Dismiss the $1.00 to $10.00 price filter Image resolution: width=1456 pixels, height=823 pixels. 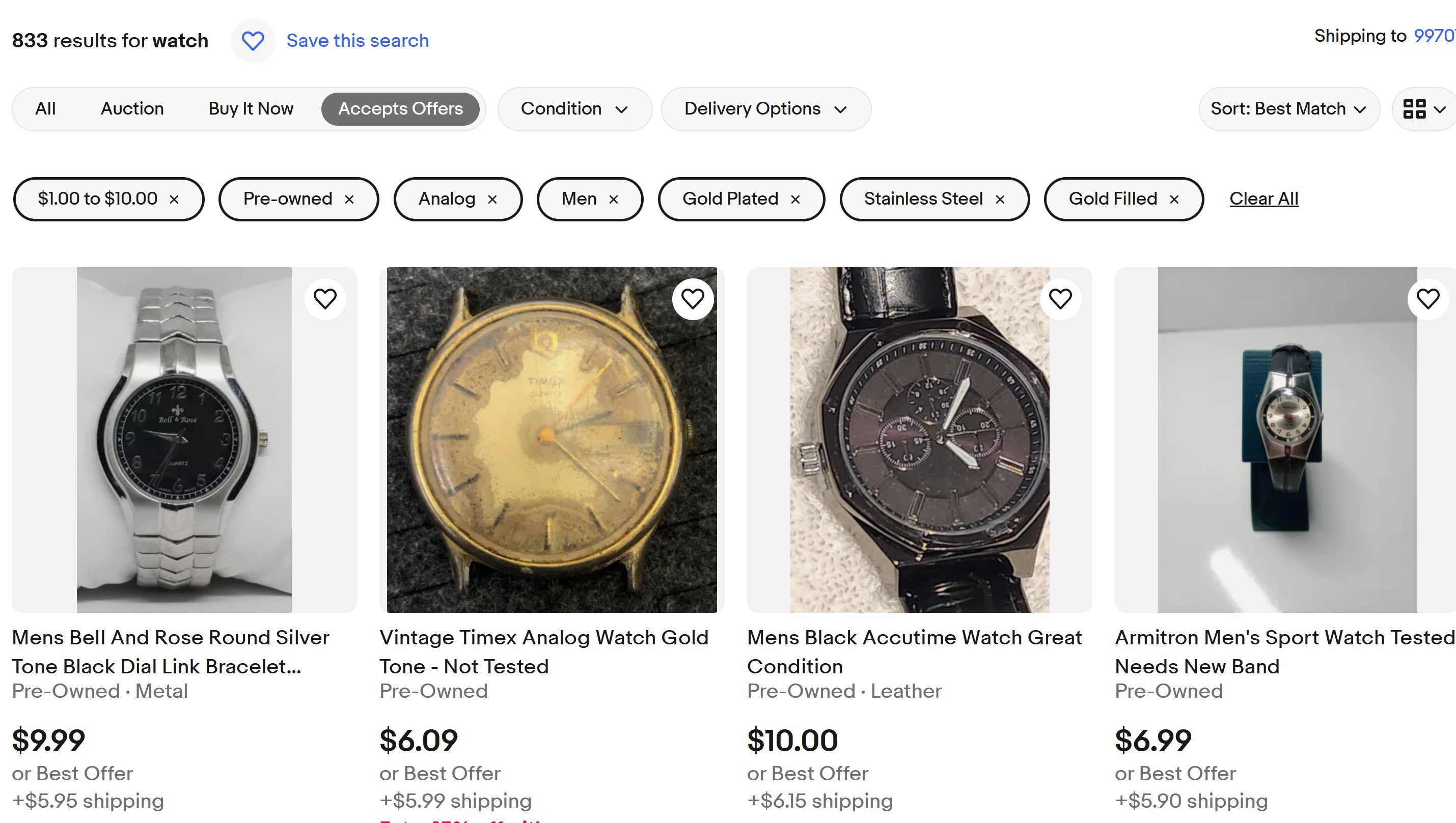[x=174, y=199]
